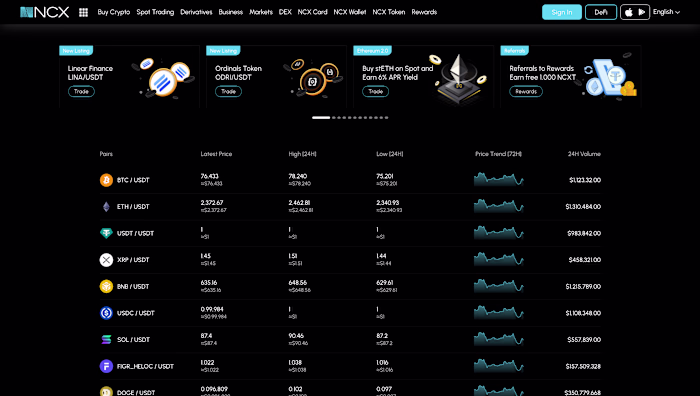Open the Buy Crypto menu

click(114, 12)
